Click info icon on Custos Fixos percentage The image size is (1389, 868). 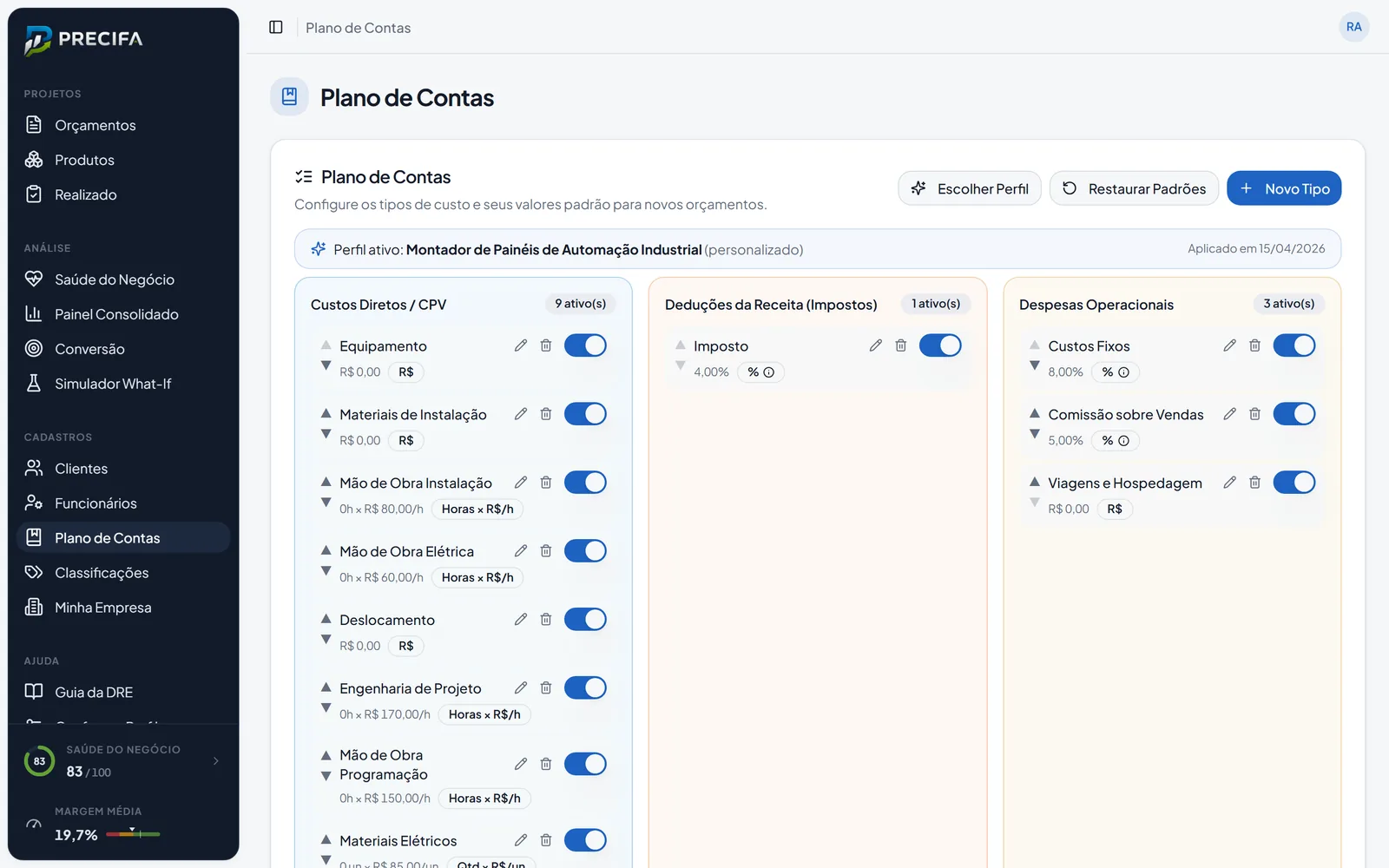(1123, 372)
